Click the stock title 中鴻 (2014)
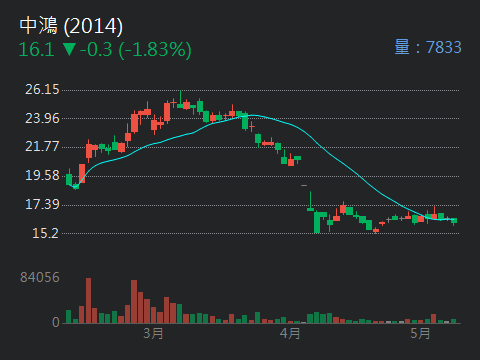 pyautogui.click(x=71, y=26)
